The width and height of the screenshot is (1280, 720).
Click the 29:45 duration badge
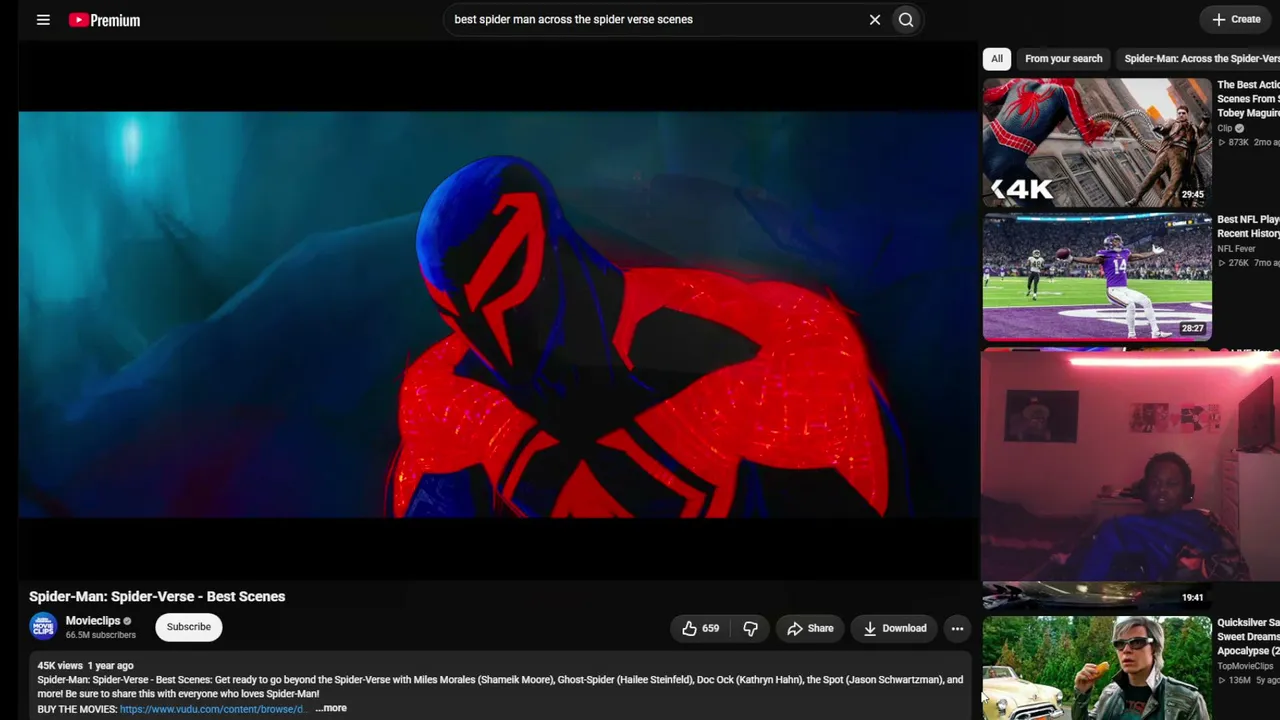click(1192, 195)
